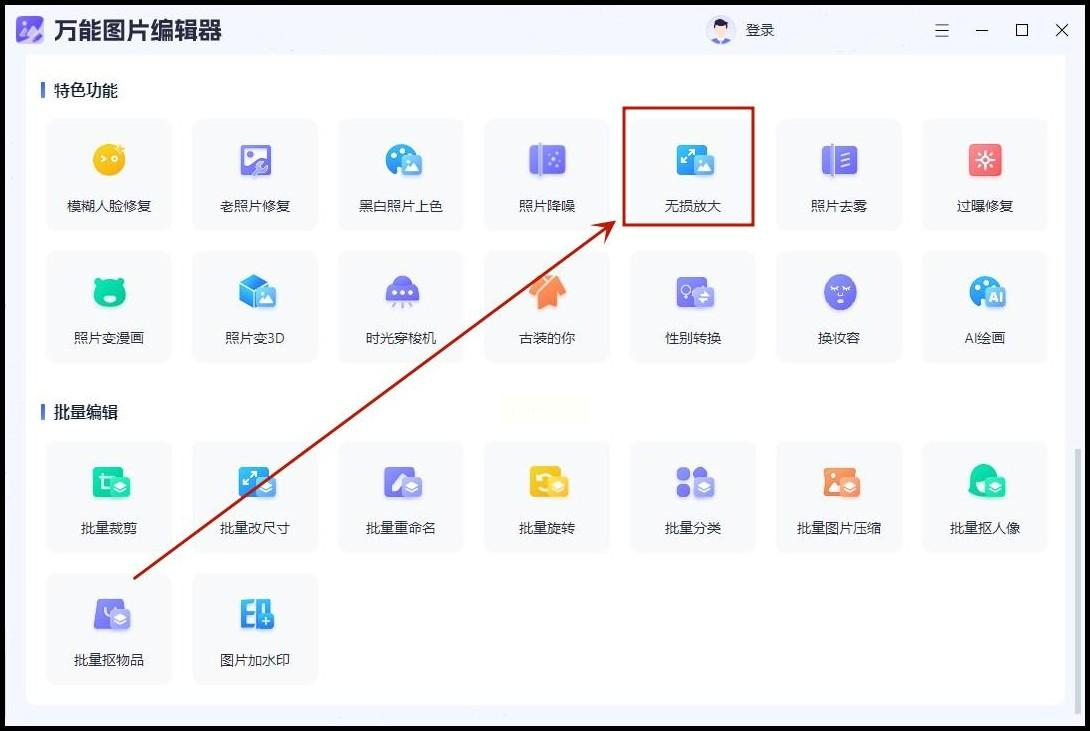The width and height of the screenshot is (1090, 731).
Task: Open 批量改尺寸 batch resize
Action: (x=255, y=497)
